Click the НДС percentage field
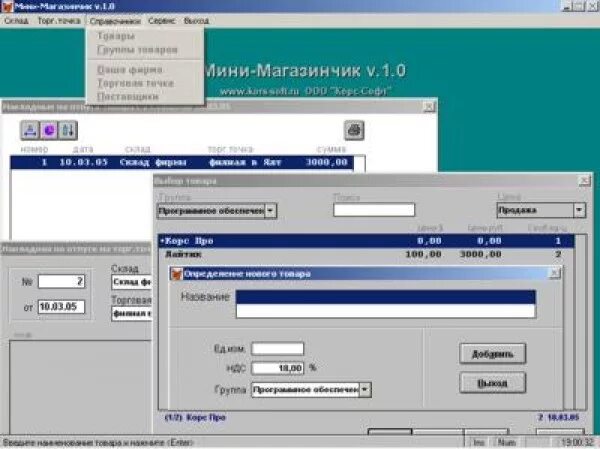Screen dimensions: 600x449 [277, 368]
